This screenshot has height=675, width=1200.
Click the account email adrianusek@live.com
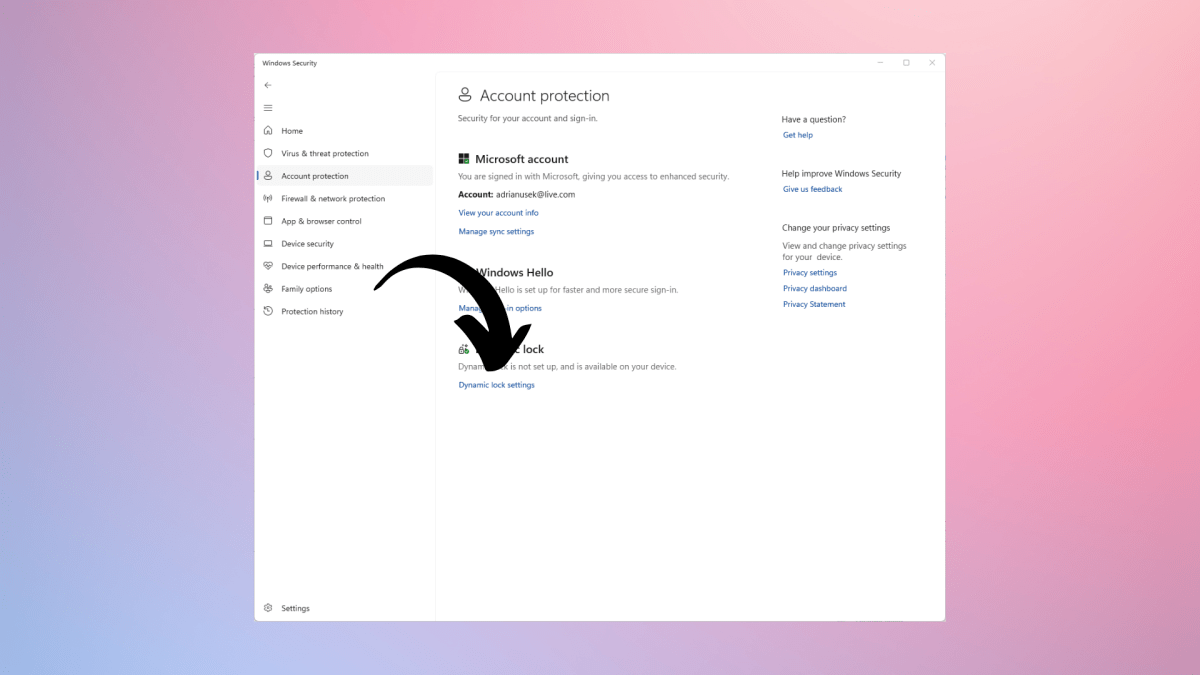click(x=536, y=195)
